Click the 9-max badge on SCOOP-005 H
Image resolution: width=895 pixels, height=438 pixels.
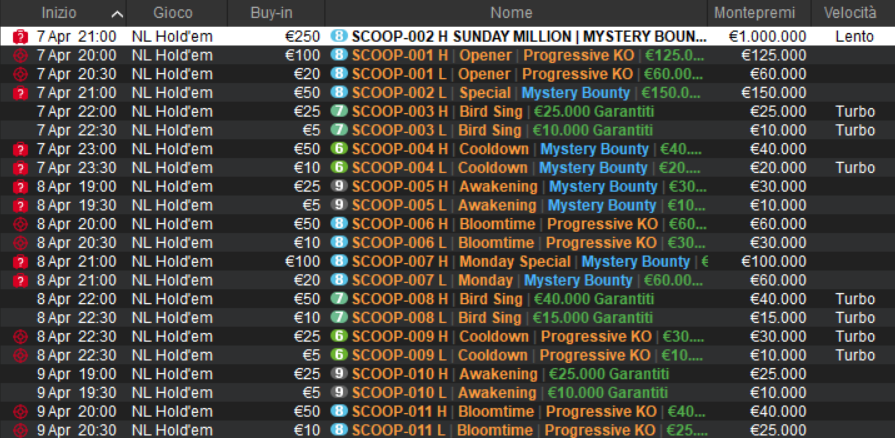point(339,187)
